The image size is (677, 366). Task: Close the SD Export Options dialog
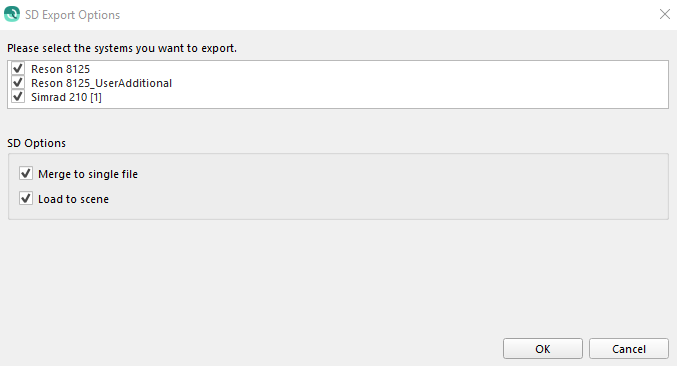664,14
